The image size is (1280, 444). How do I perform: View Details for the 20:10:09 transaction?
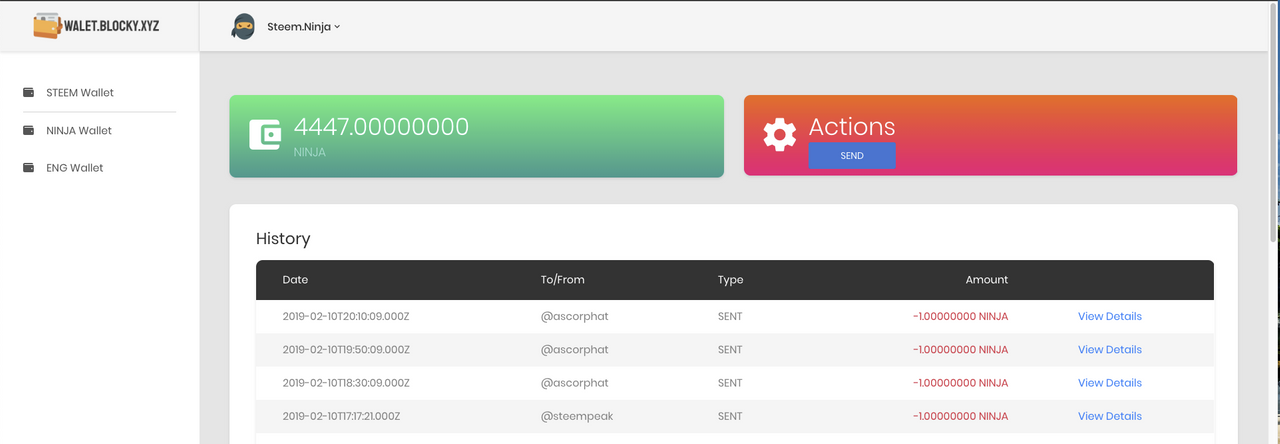[1110, 316]
